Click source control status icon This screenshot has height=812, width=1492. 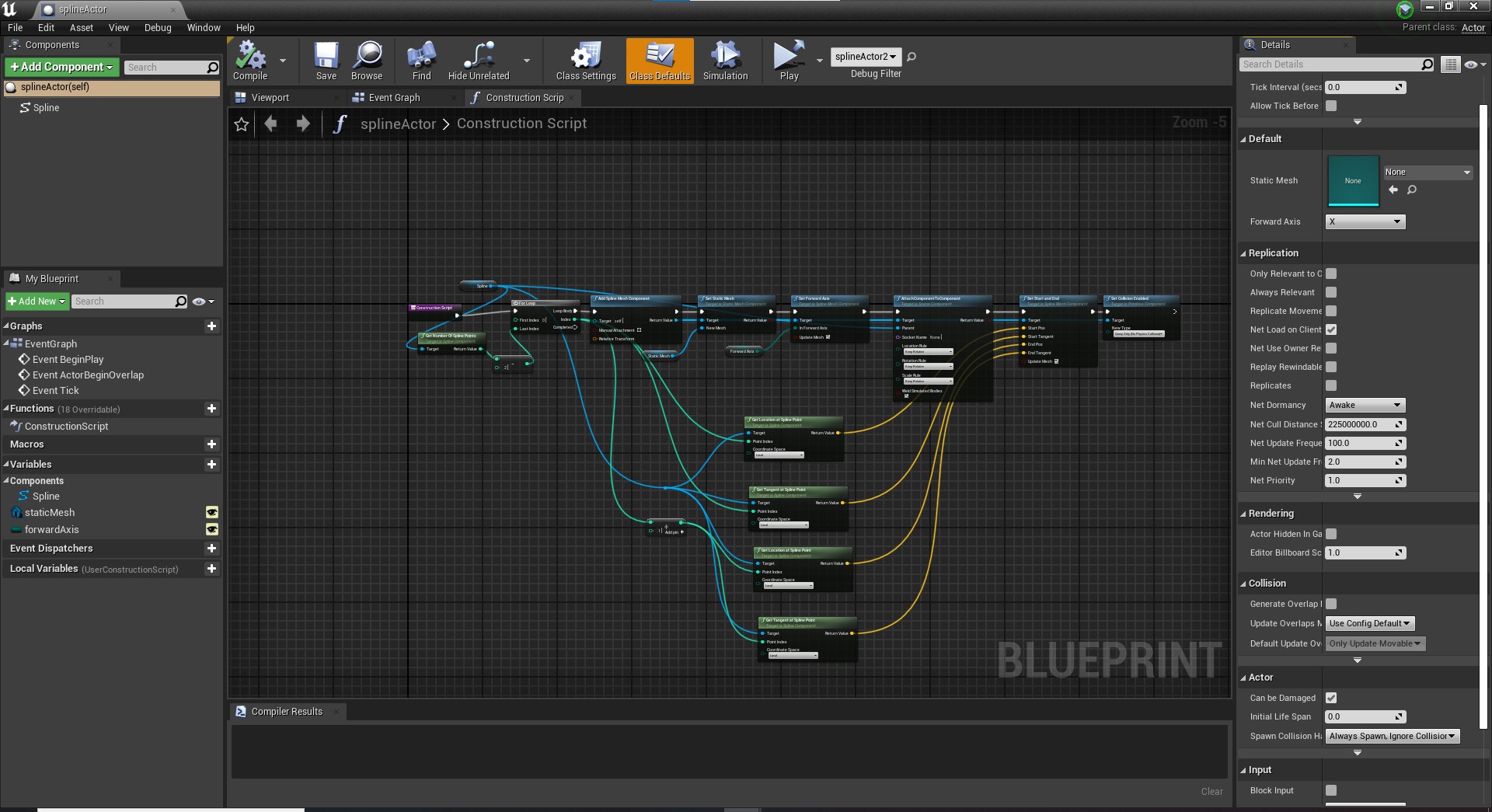(1404, 9)
